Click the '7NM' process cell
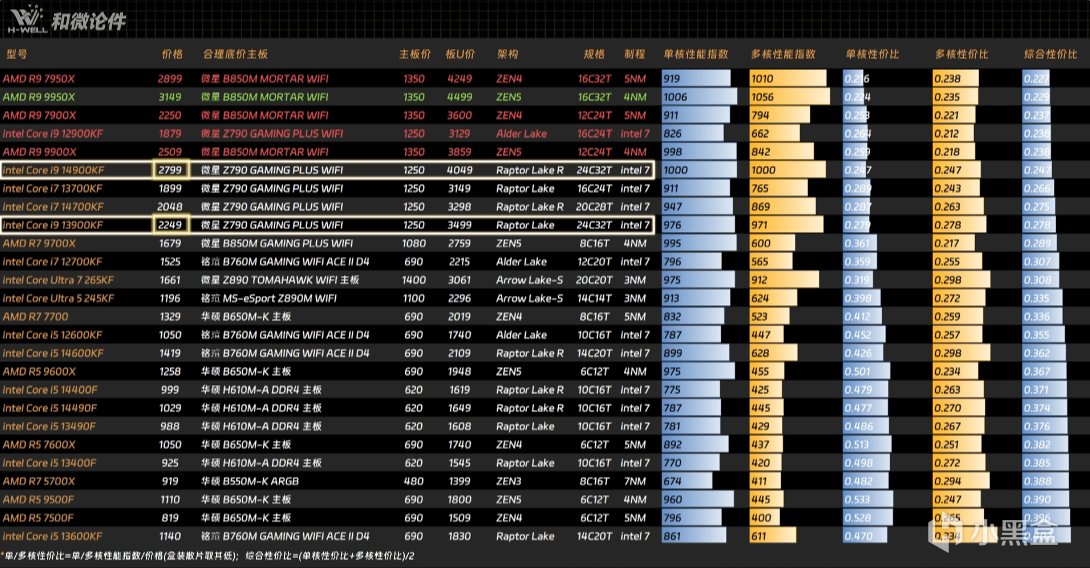 pyautogui.click(x=635, y=481)
